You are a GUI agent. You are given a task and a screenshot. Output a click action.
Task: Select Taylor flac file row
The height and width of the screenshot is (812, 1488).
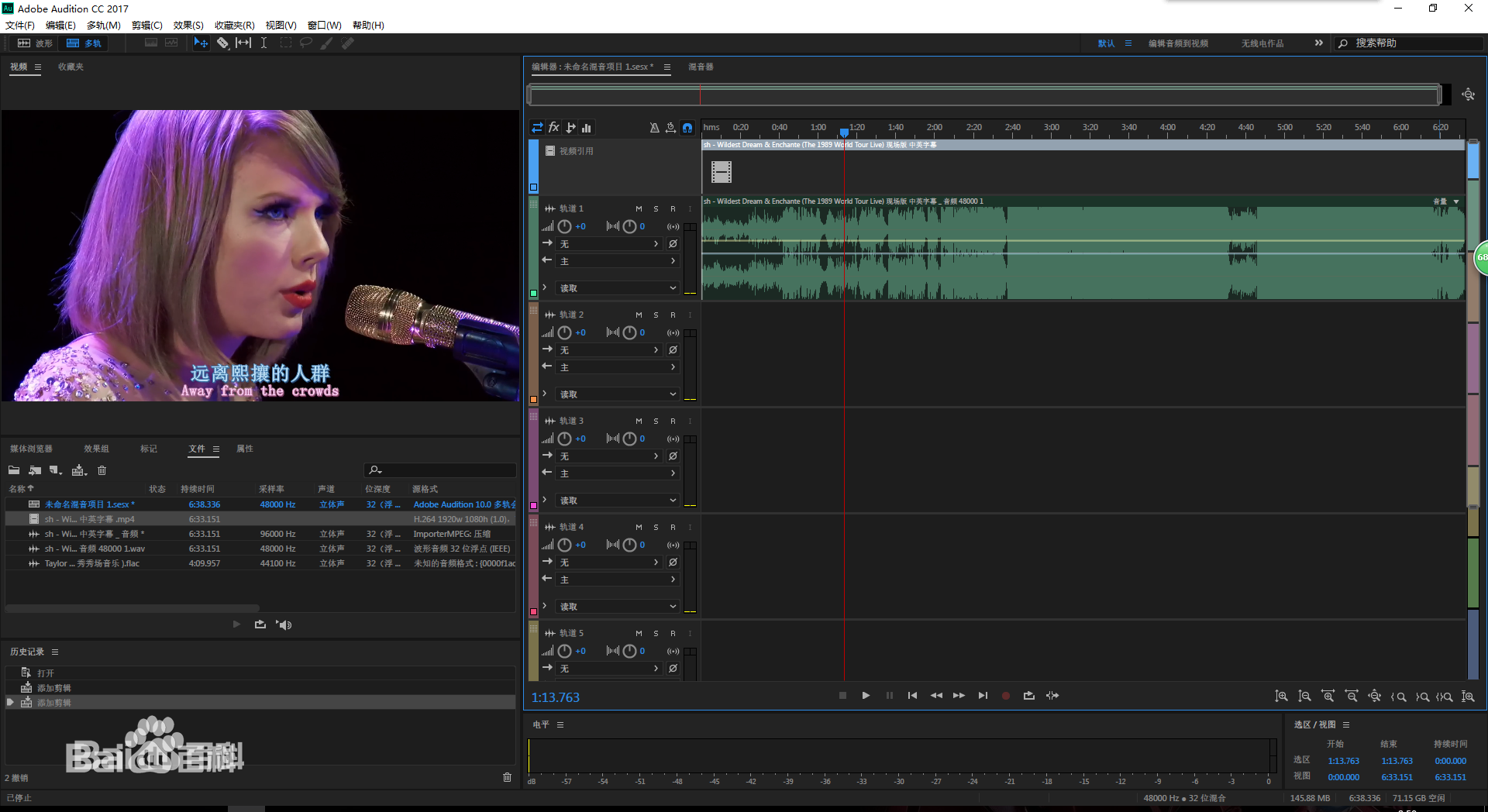260,563
